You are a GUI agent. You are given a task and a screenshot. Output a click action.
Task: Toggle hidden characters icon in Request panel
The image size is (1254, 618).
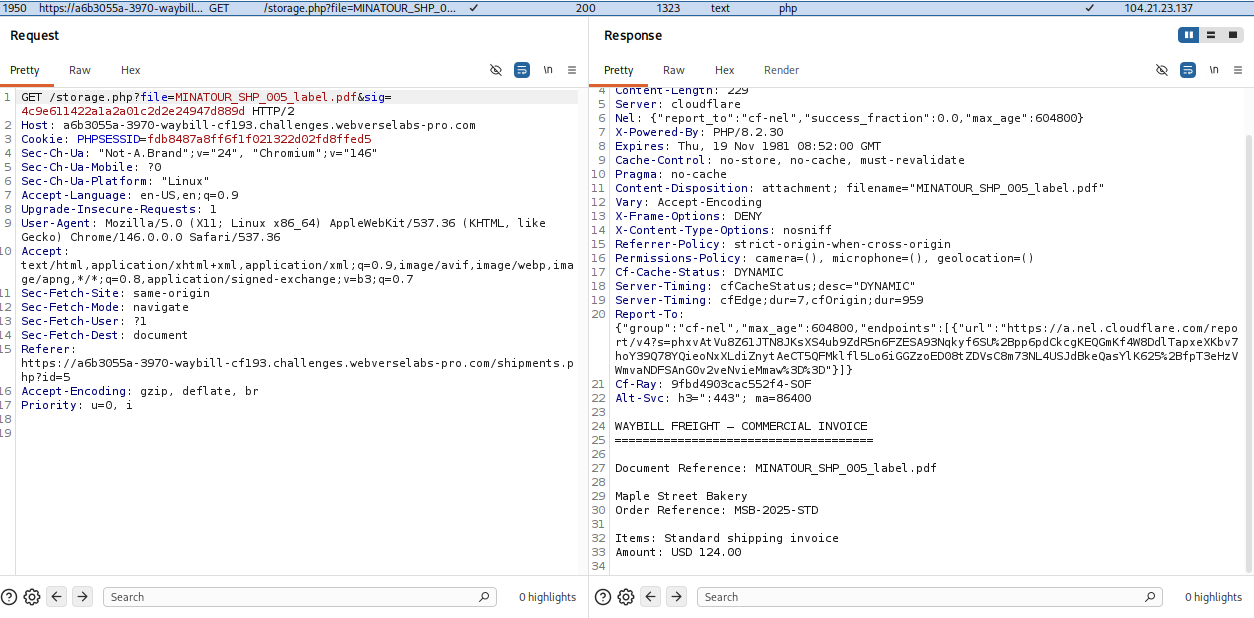click(496, 70)
